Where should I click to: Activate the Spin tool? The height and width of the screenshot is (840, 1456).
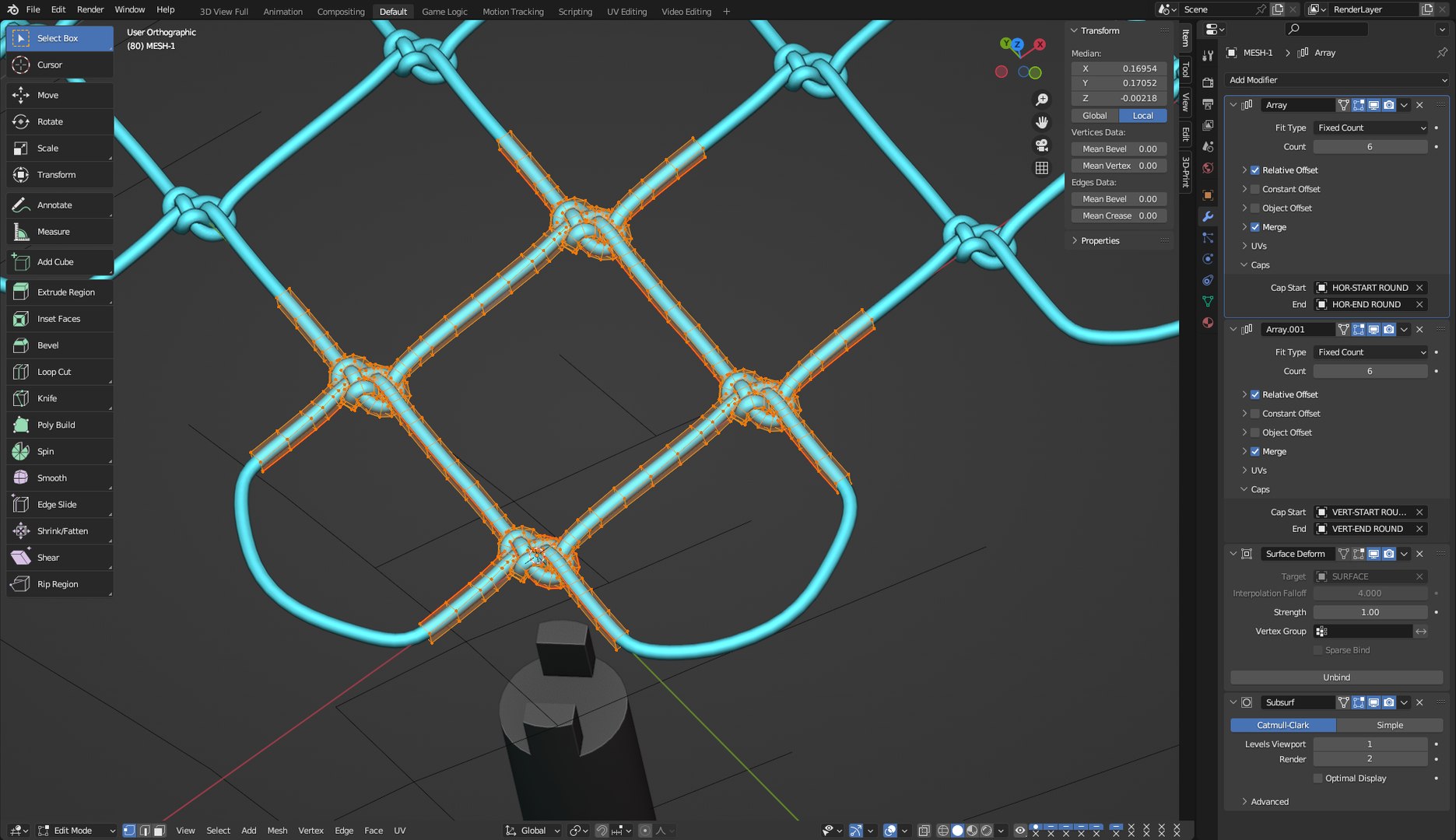59,451
